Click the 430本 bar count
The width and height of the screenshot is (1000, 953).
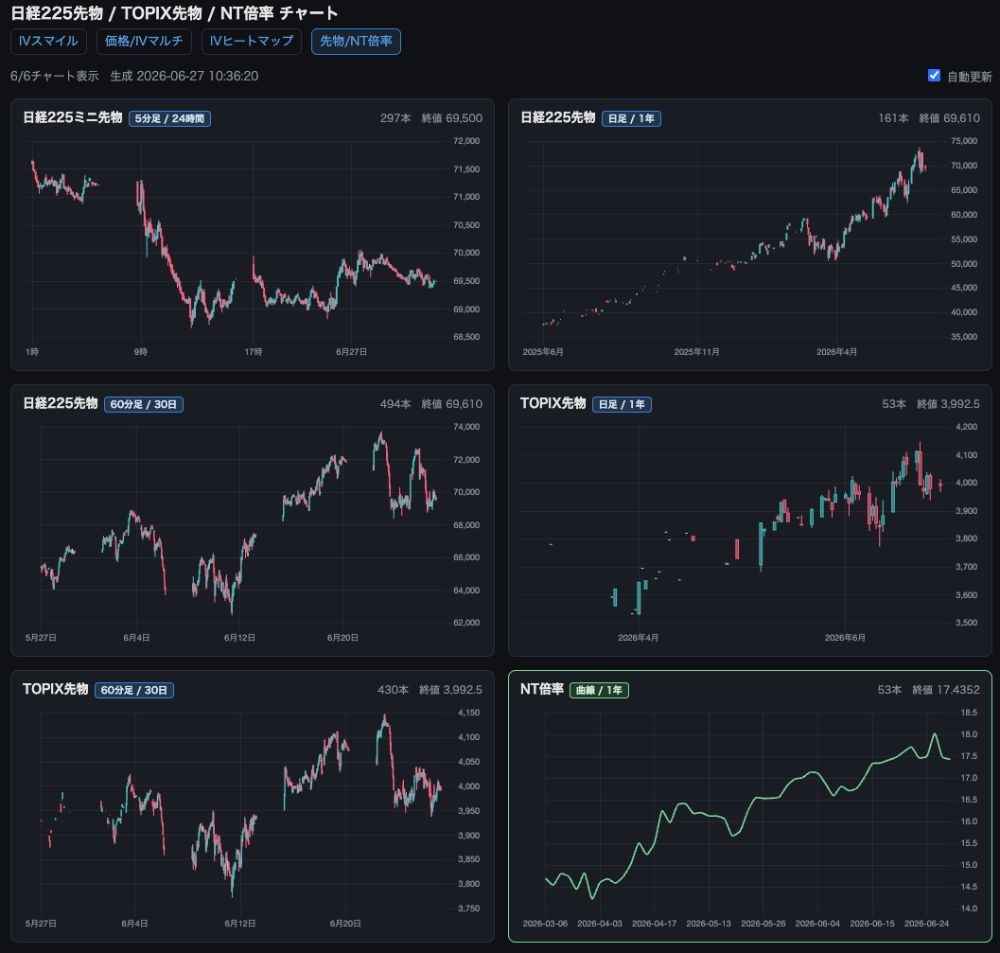tap(393, 690)
